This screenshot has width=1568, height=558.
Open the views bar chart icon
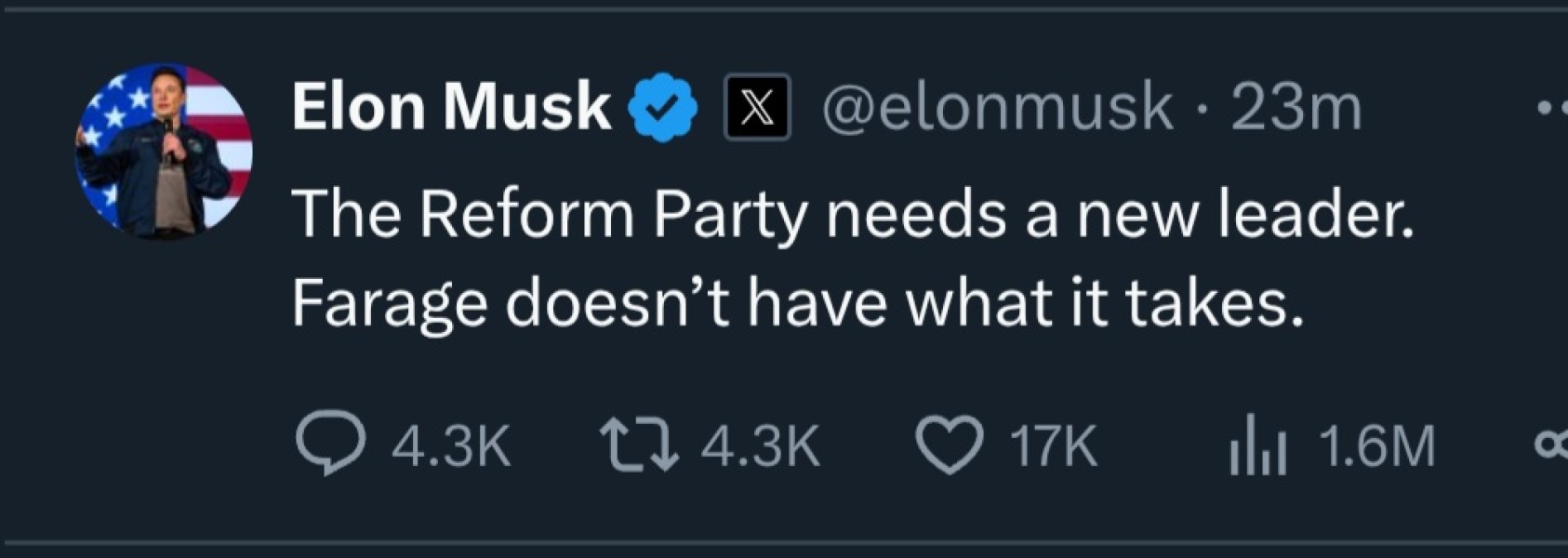(1257, 445)
